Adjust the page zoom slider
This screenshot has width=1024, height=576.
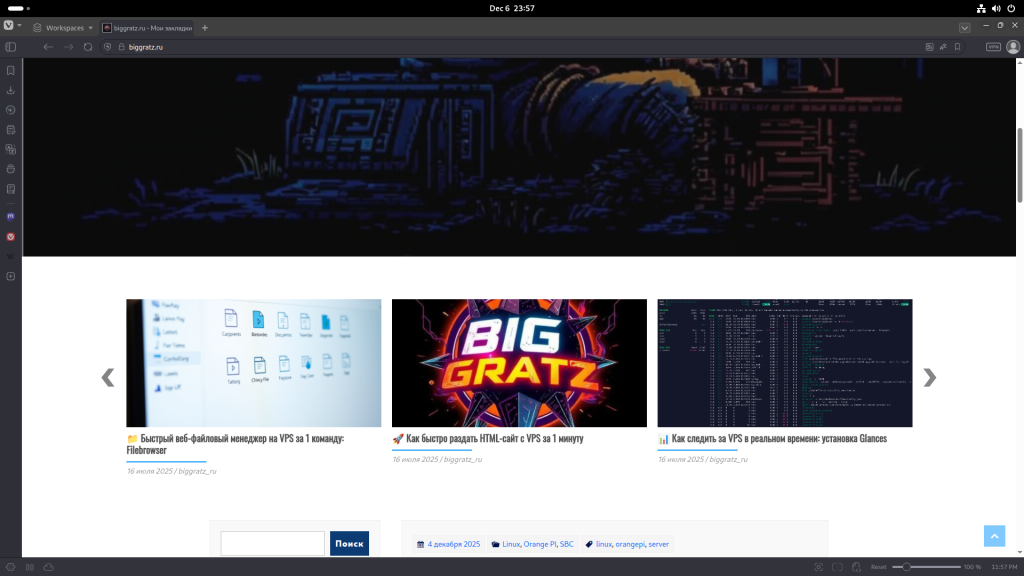pyautogui.click(x=905, y=567)
